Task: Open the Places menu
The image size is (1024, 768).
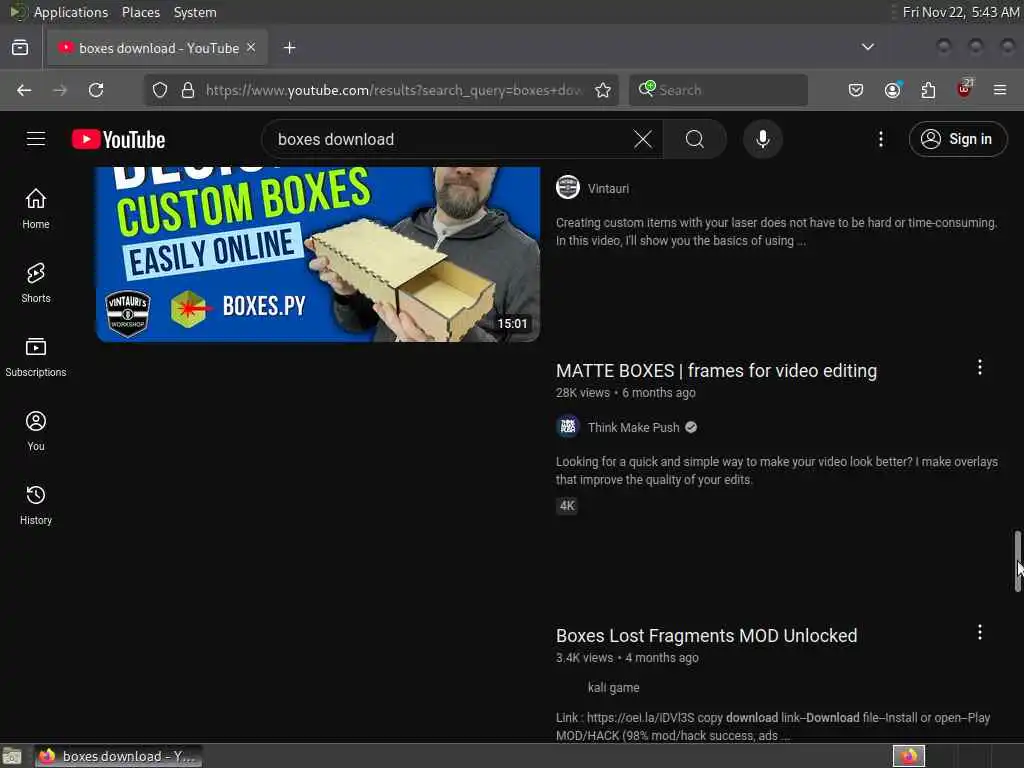Action: 141,12
